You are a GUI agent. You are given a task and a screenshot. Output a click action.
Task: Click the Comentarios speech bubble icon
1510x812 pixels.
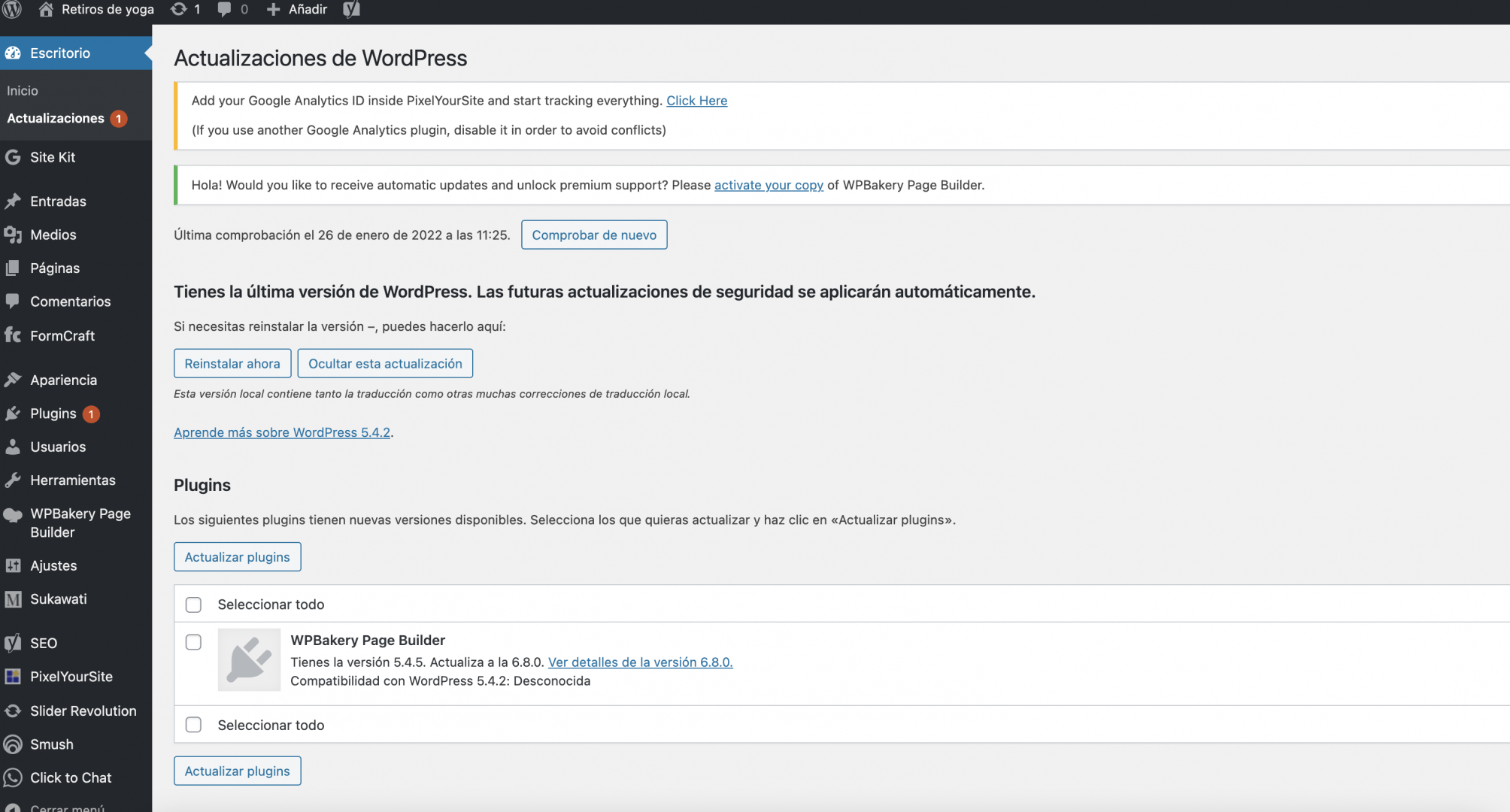click(x=13, y=301)
